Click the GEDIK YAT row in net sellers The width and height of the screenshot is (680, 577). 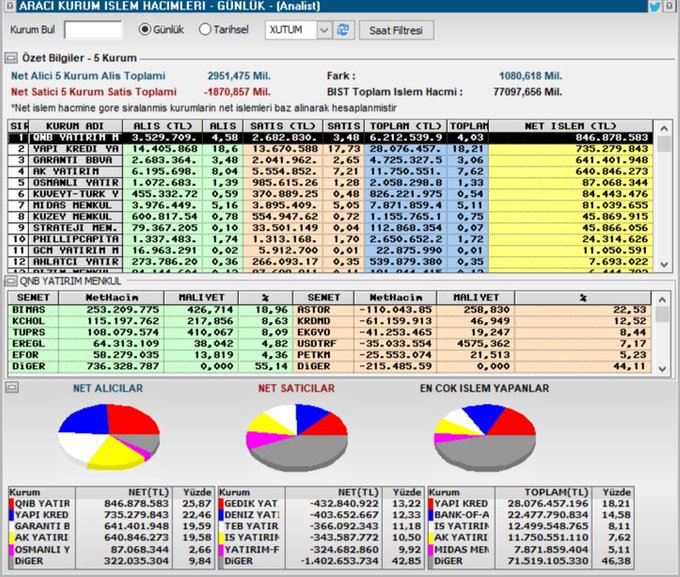pyautogui.click(x=320, y=504)
